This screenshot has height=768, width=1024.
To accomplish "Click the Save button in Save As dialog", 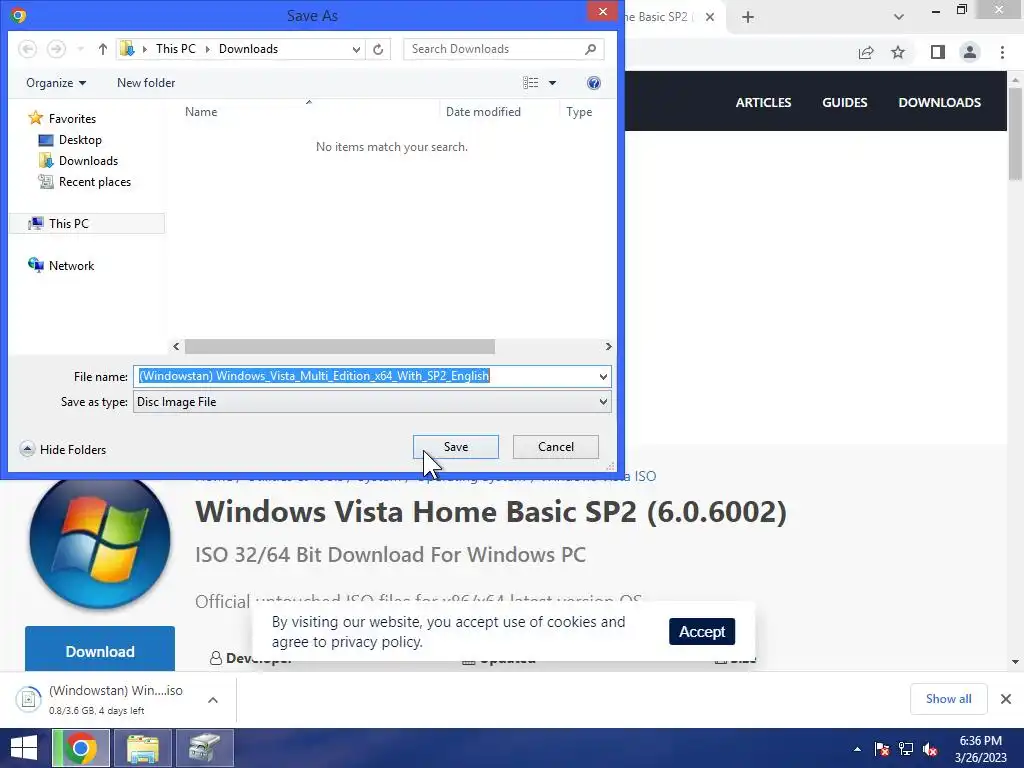I will coord(455,447).
